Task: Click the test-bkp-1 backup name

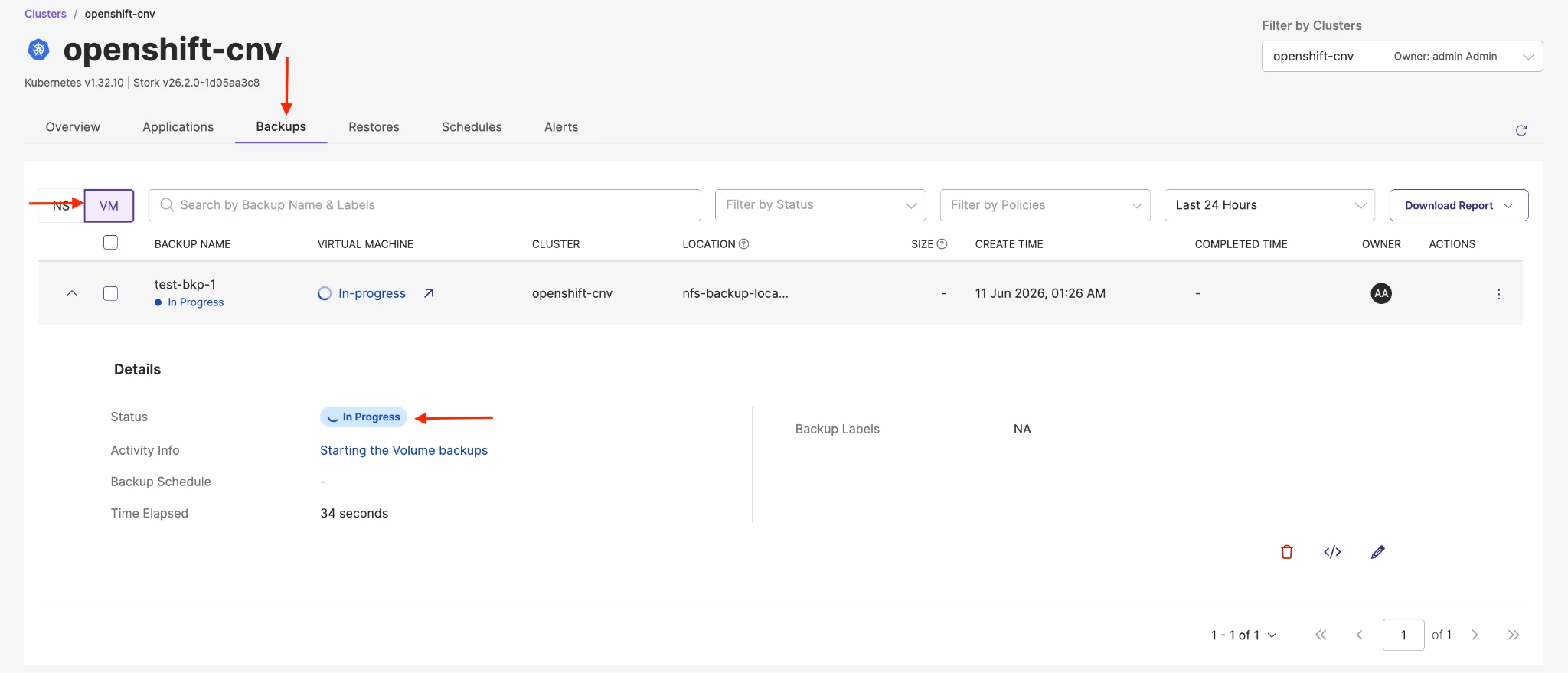Action: tap(185, 284)
